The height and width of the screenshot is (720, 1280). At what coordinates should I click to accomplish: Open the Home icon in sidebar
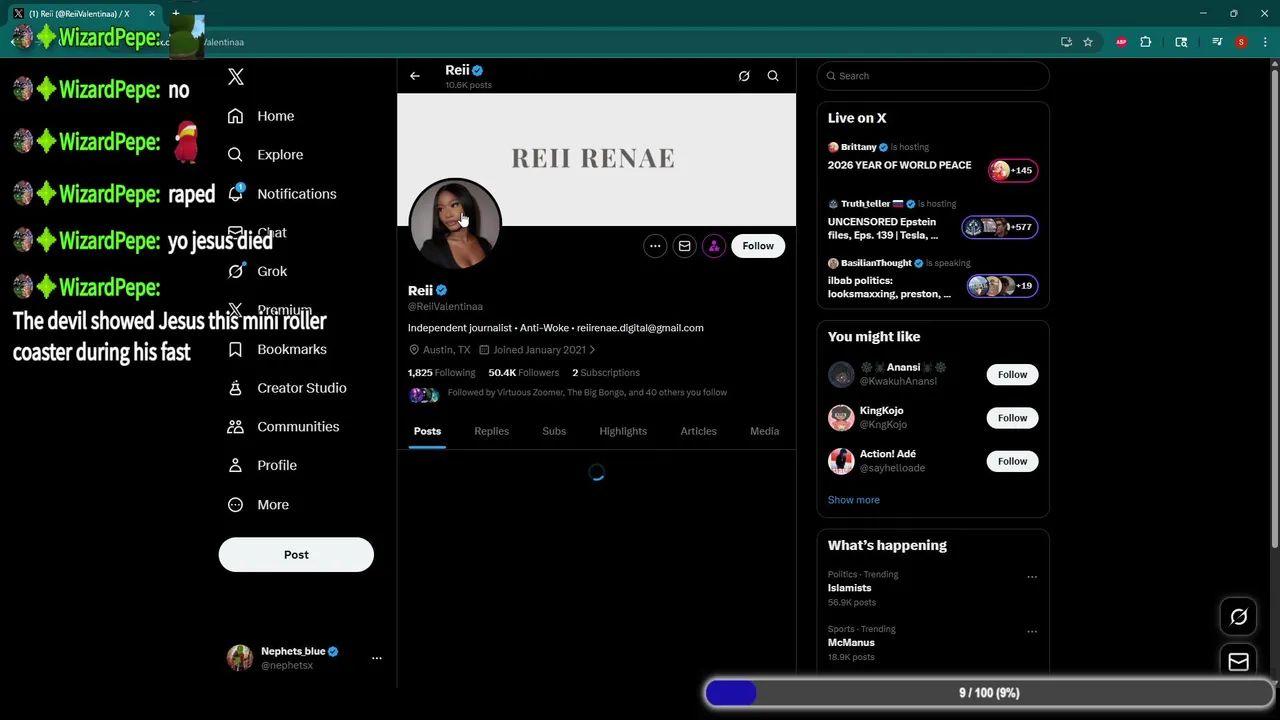(x=235, y=116)
